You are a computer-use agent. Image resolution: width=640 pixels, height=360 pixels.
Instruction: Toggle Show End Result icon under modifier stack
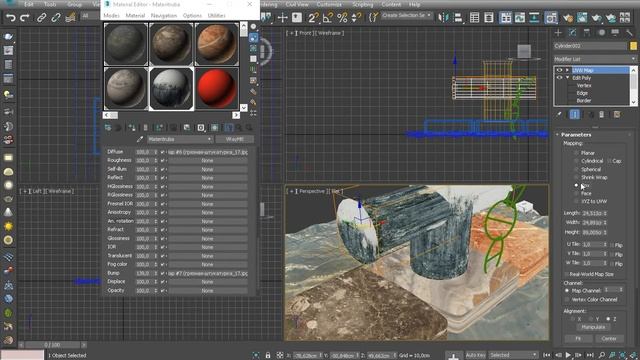(x=575, y=115)
